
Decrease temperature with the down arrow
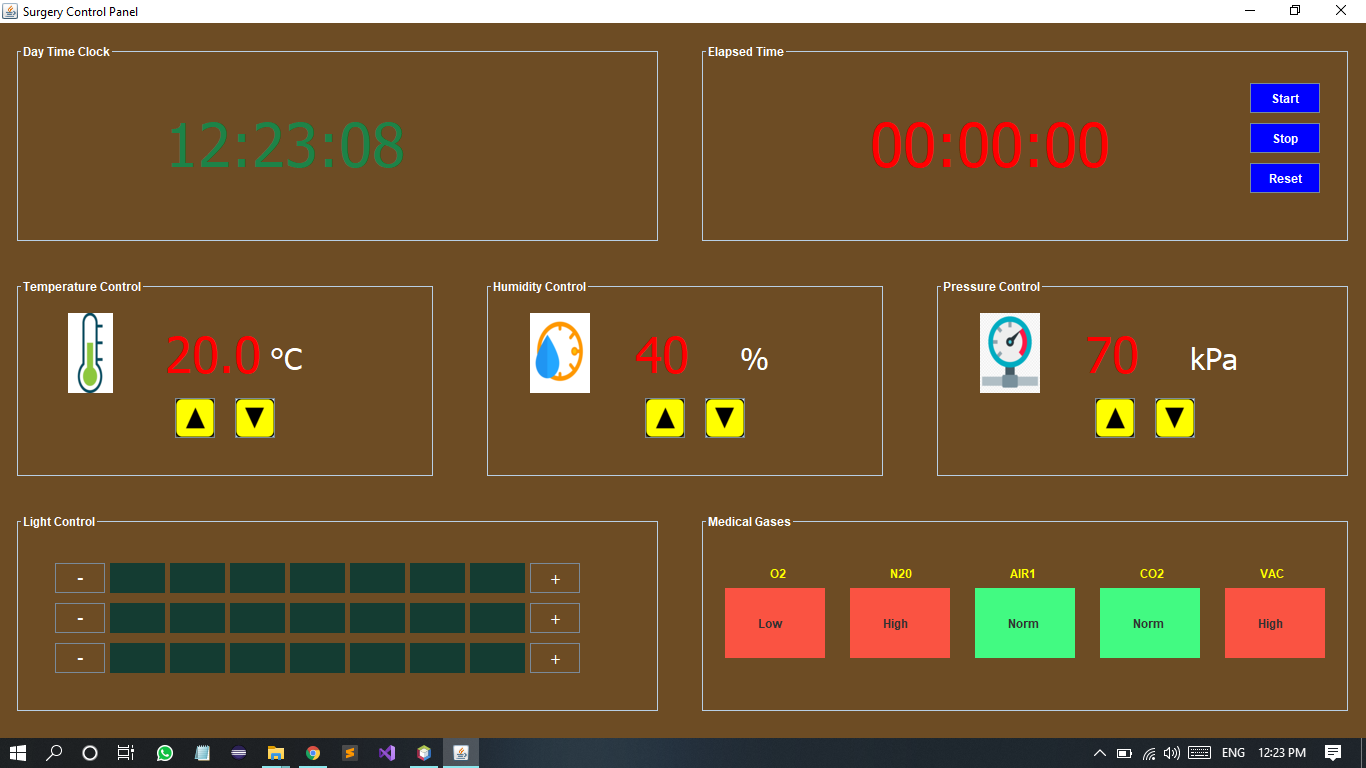click(255, 418)
